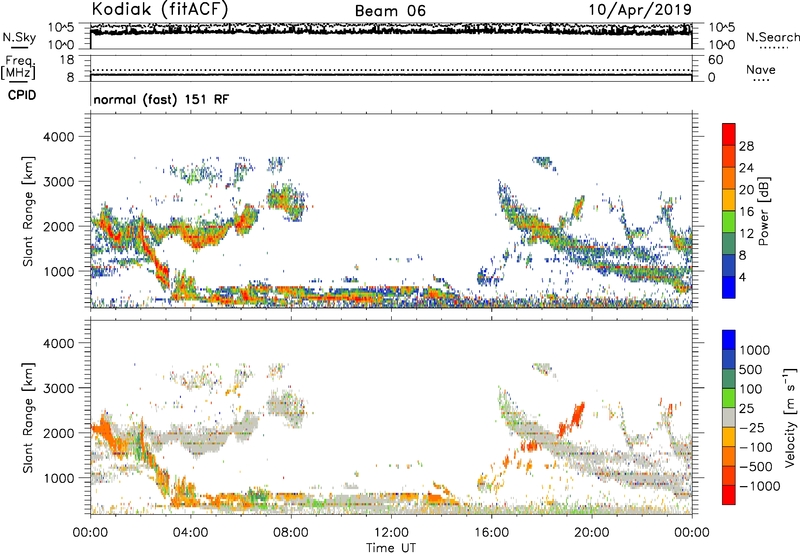Viewport: 800px width, 554px height.
Task: Click the '04:00' time axis tick label
Action: point(190,533)
